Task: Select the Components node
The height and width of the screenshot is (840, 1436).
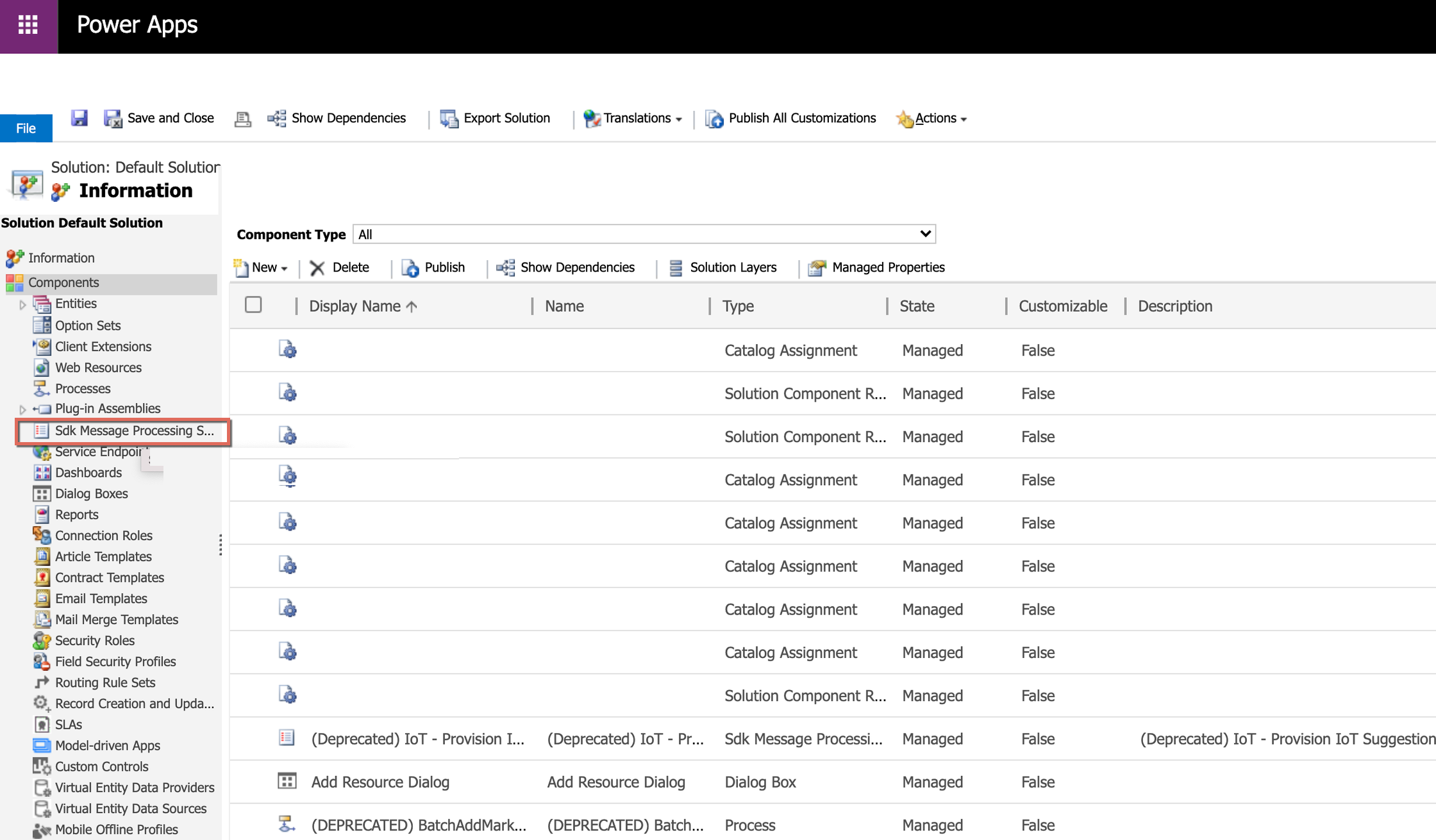Action: (x=63, y=283)
